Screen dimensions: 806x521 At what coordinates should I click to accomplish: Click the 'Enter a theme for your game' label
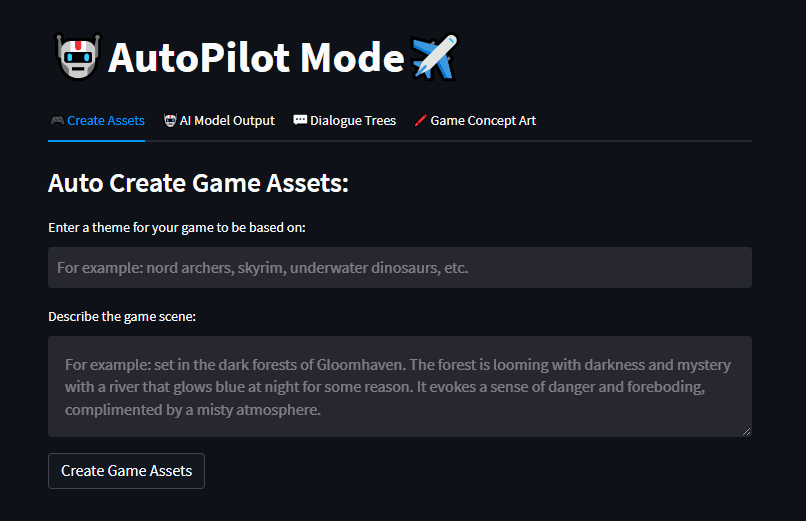click(x=177, y=228)
